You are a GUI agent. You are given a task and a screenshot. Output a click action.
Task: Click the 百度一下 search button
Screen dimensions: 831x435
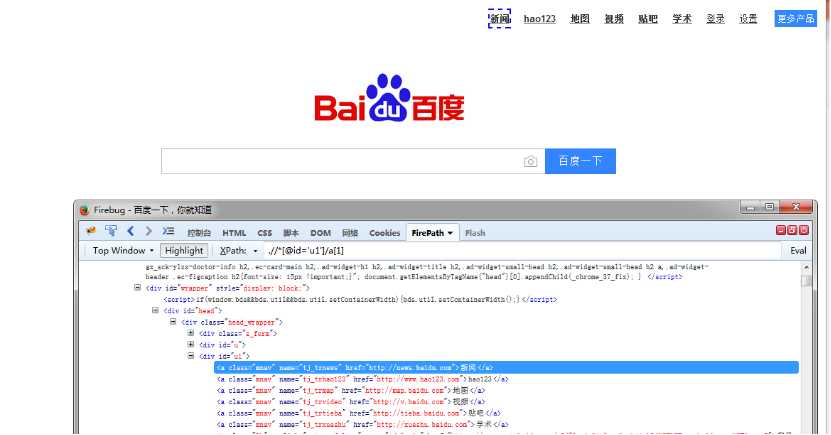click(580, 161)
